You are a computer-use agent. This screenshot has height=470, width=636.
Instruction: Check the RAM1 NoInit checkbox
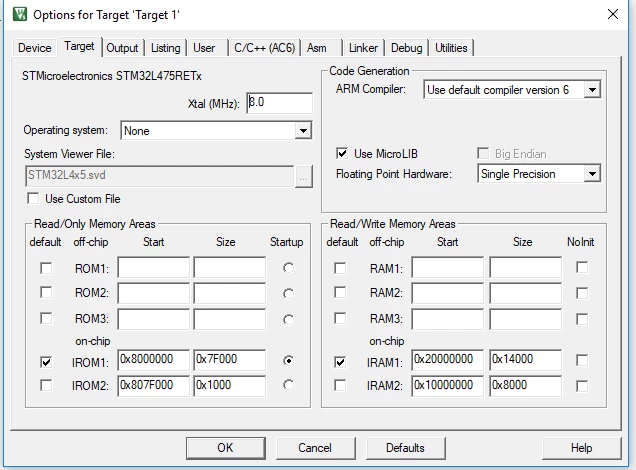582,267
